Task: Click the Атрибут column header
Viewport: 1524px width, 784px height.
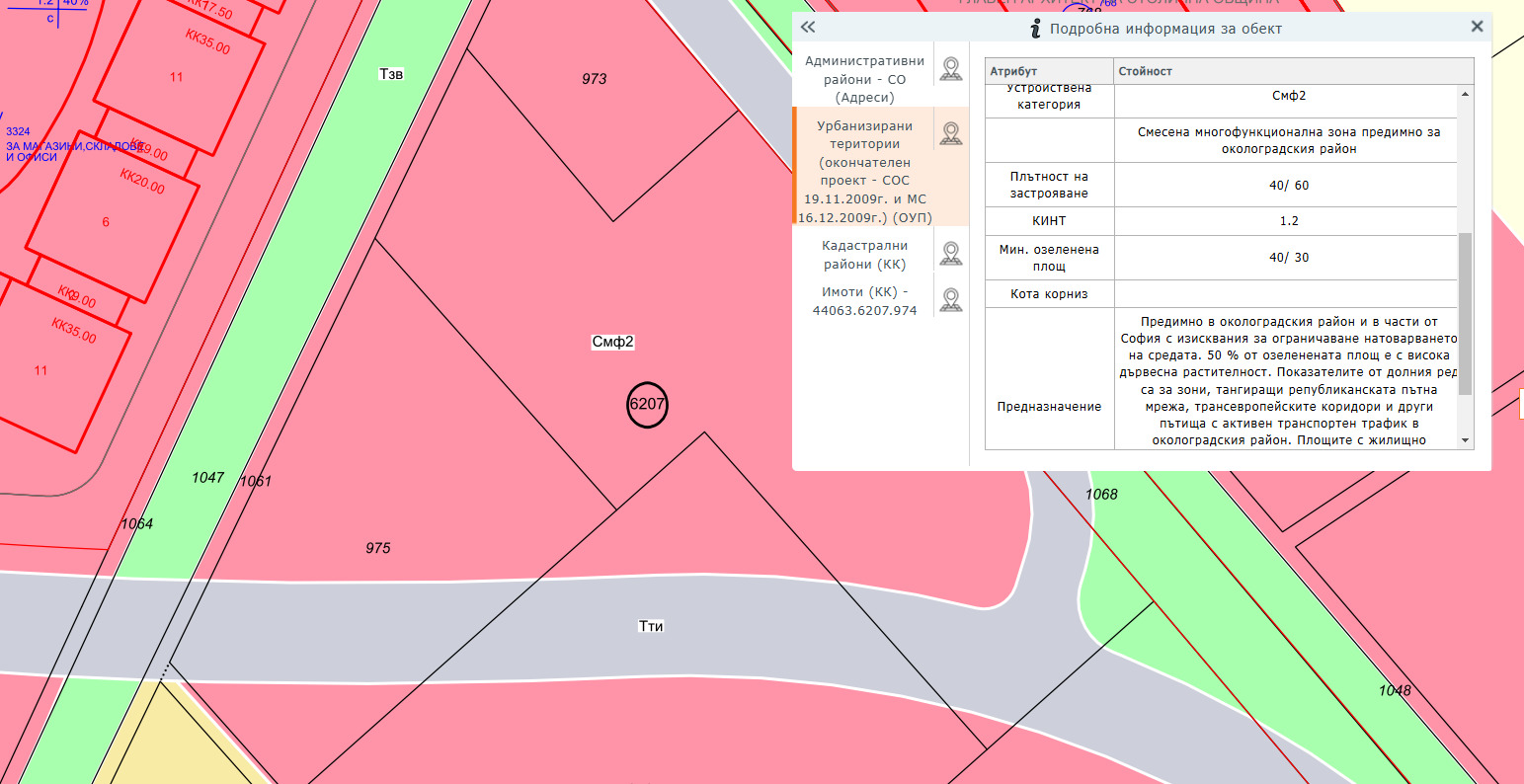Action: (x=1049, y=71)
